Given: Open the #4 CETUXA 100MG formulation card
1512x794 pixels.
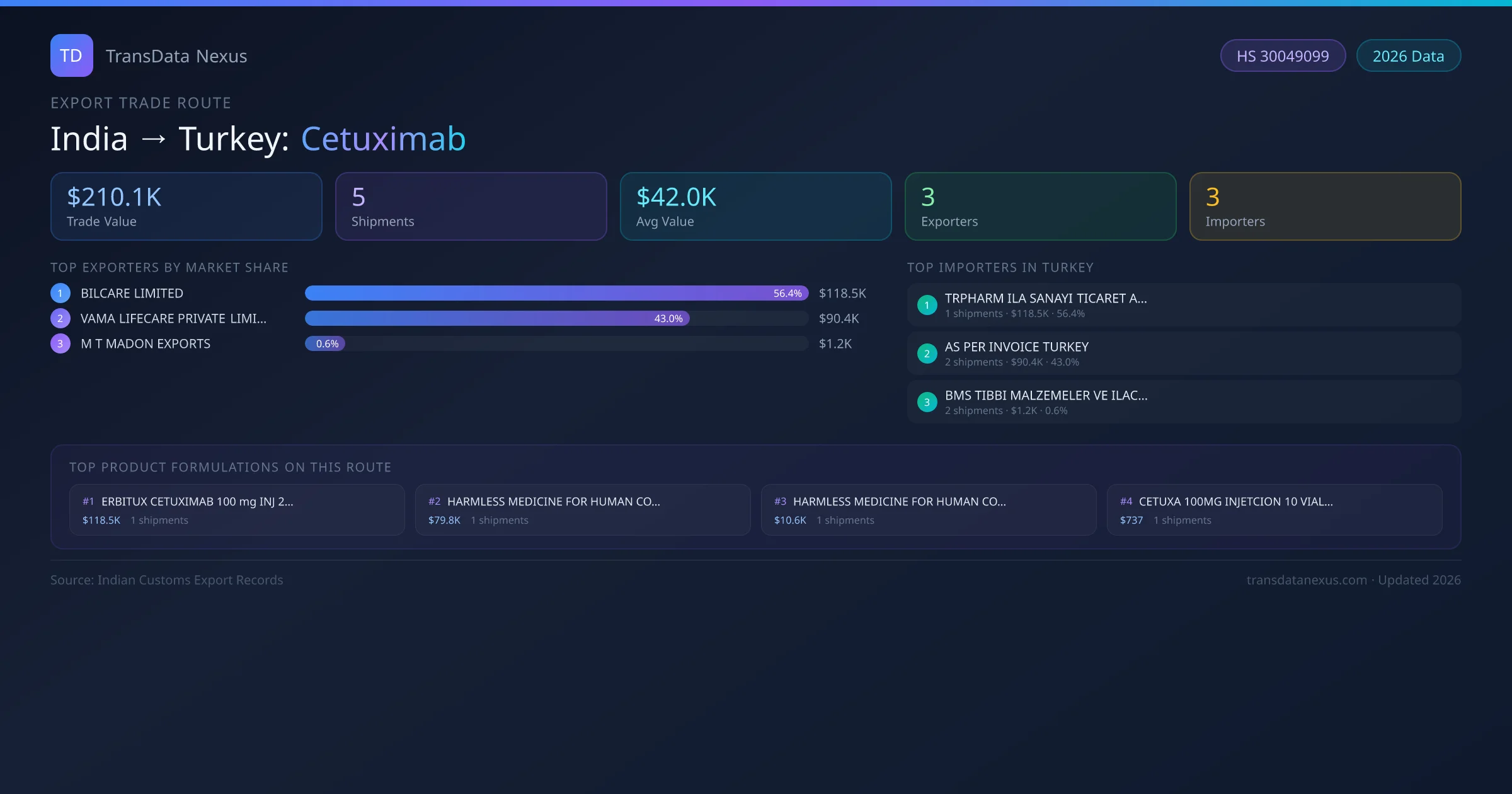Looking at the screenshot, I should [x=1274, y=510].
